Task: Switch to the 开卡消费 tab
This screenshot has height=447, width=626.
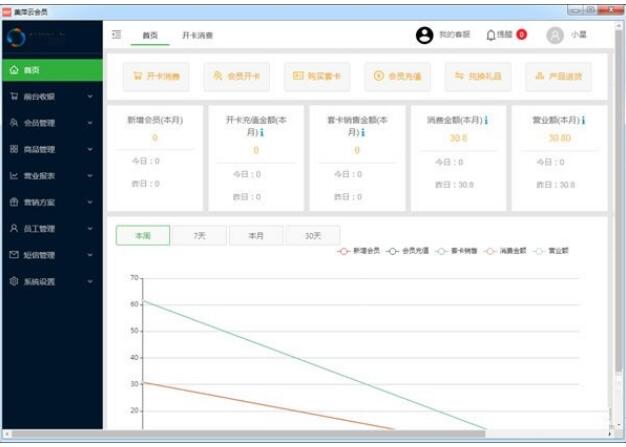Action: [198, 36]
